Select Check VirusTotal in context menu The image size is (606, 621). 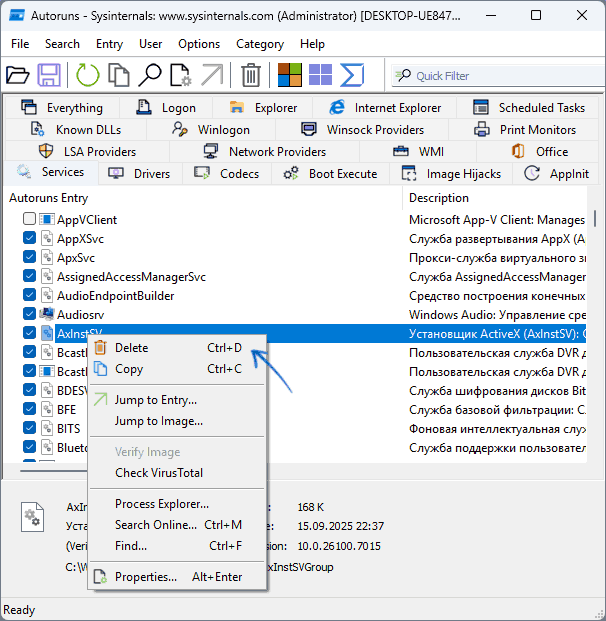(158, 473)
